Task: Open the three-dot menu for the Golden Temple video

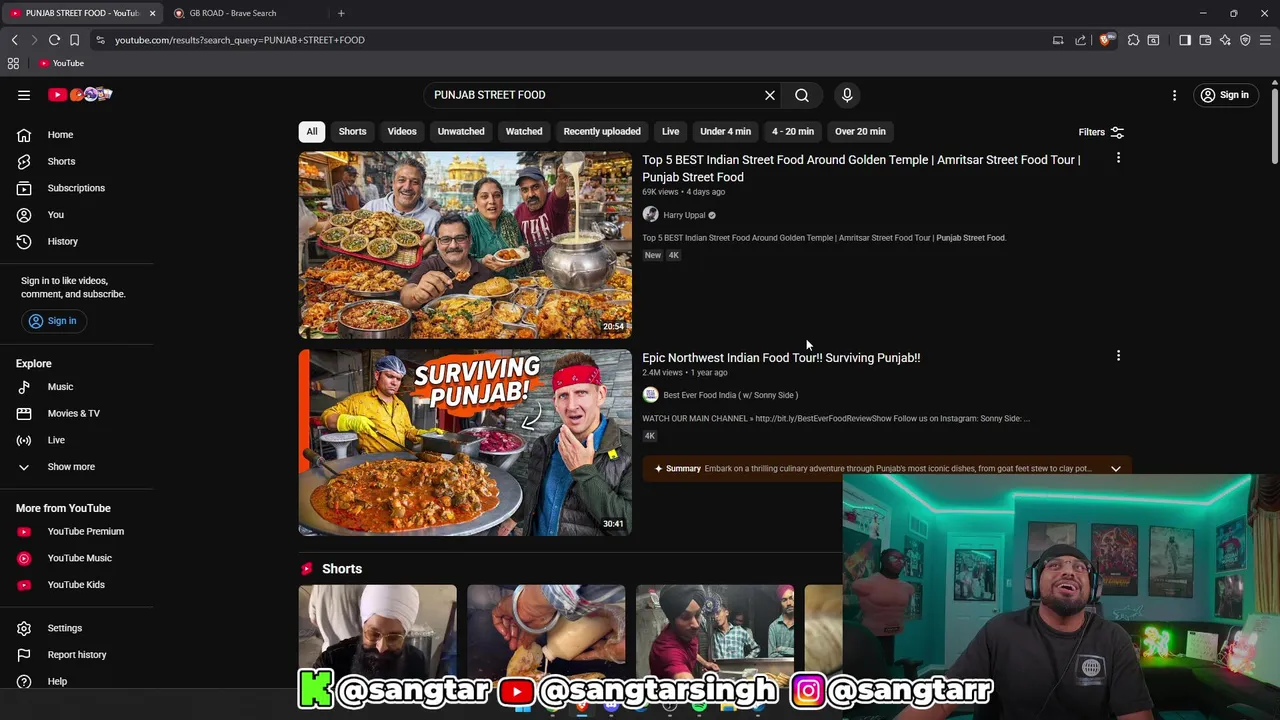Action: click(1118, 158)
